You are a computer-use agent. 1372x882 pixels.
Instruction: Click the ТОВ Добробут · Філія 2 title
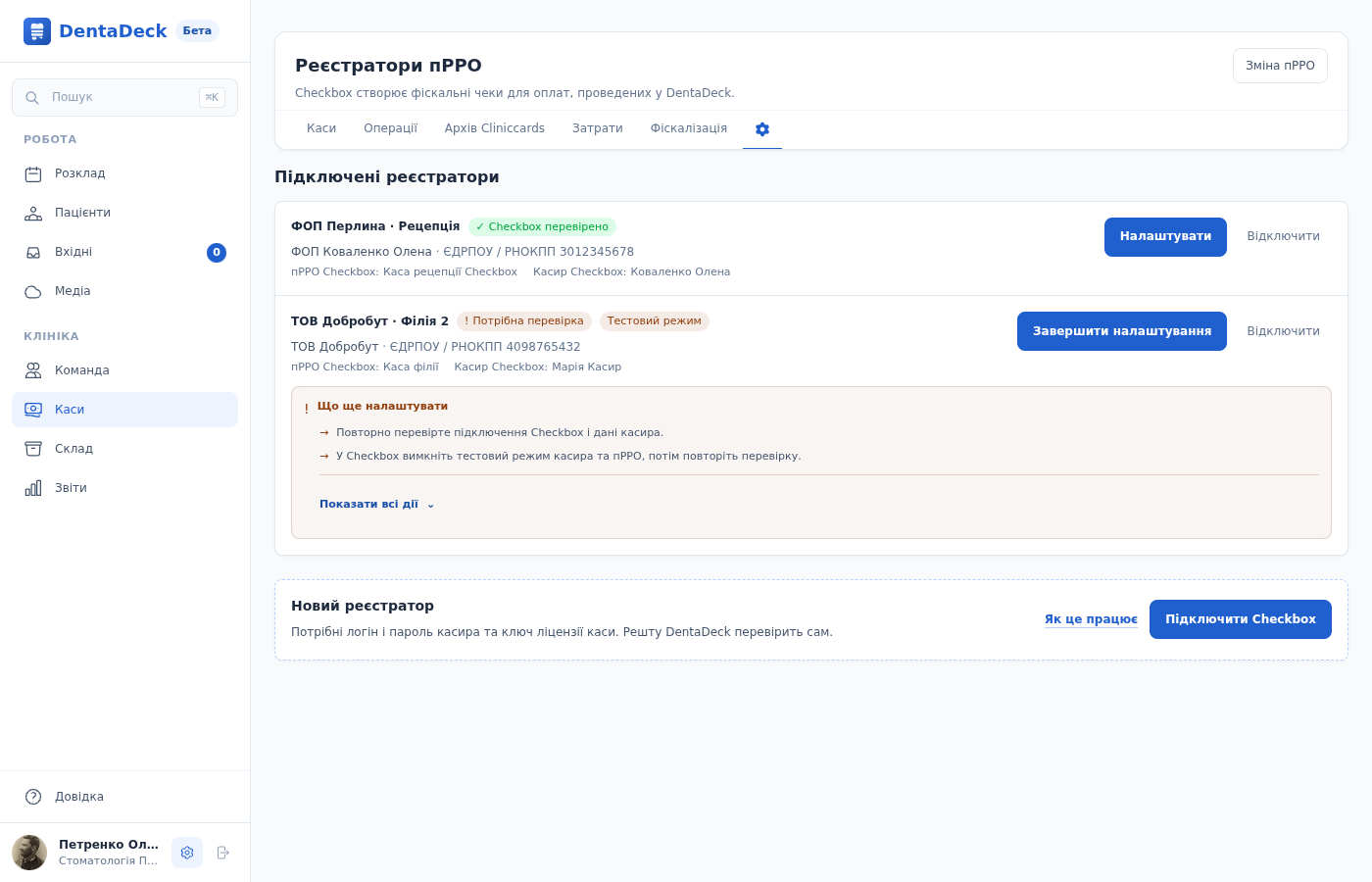point(369,321)
